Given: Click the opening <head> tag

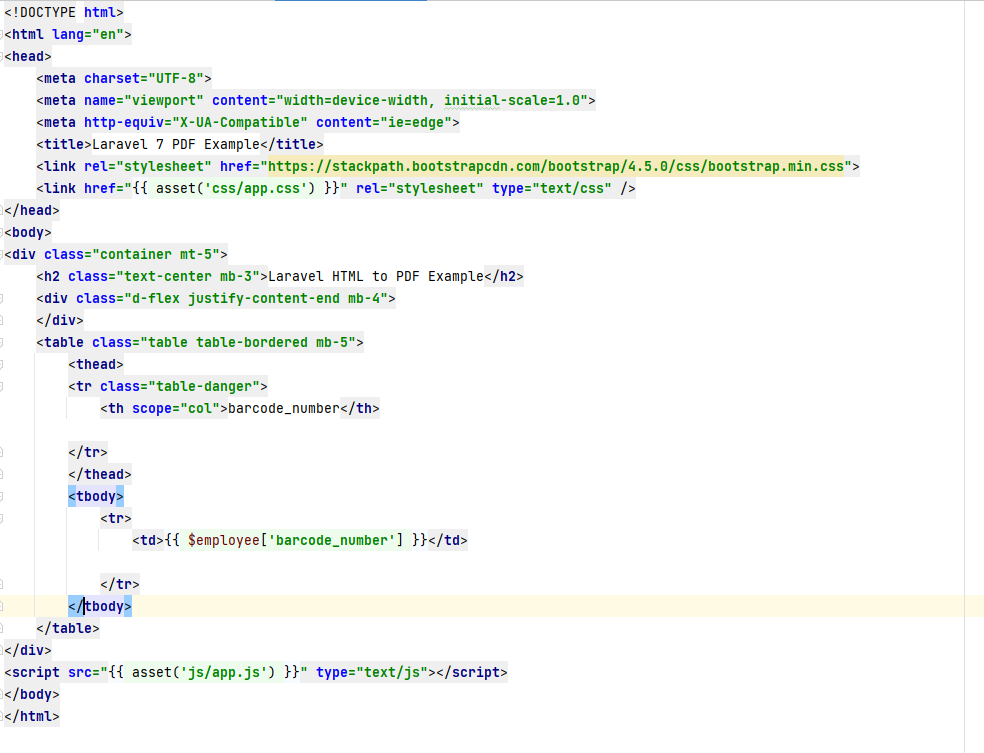Looking at the screenshot, I should click(28, 56).
